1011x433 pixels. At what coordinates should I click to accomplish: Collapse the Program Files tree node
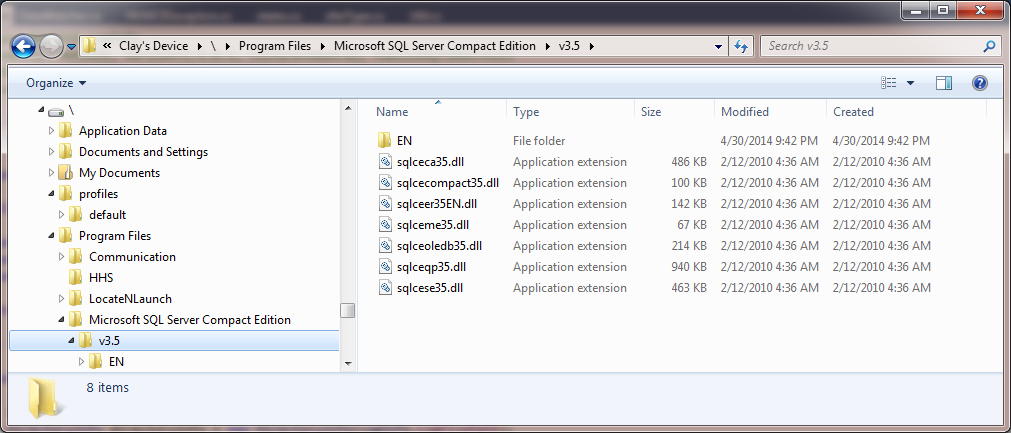click(x=52, y=236)
